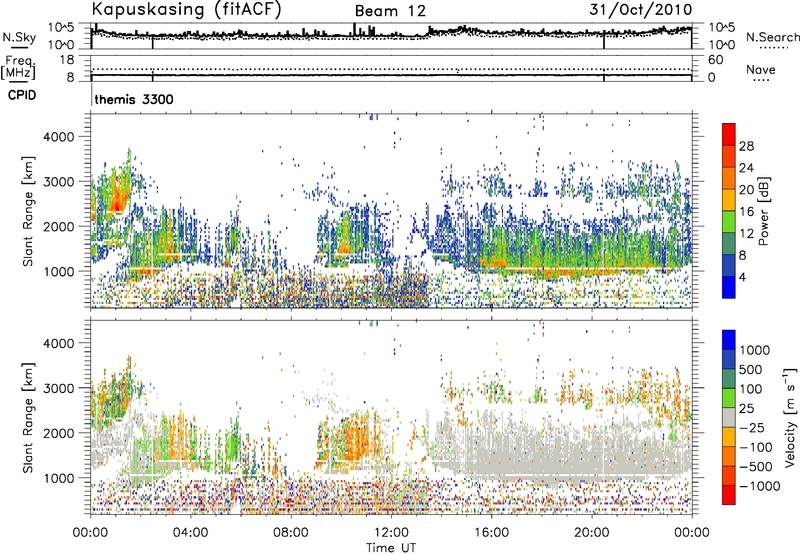Viewport: 800px width, 554px height.
Task: Click the Slant Range label of Velocity panel
Action: click(x=28, y=417)
